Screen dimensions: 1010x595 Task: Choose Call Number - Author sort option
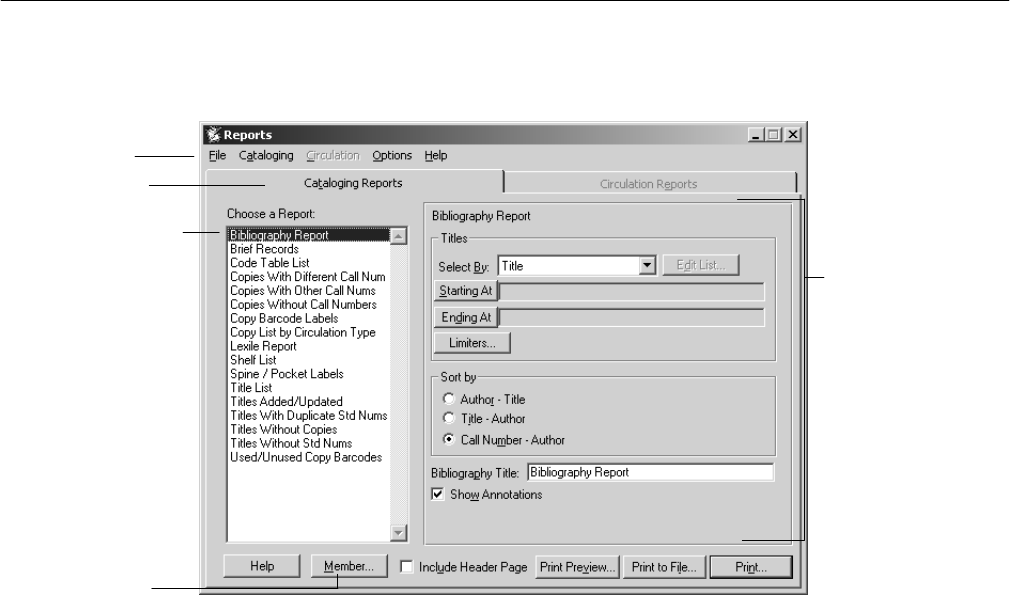click(449, 439)
